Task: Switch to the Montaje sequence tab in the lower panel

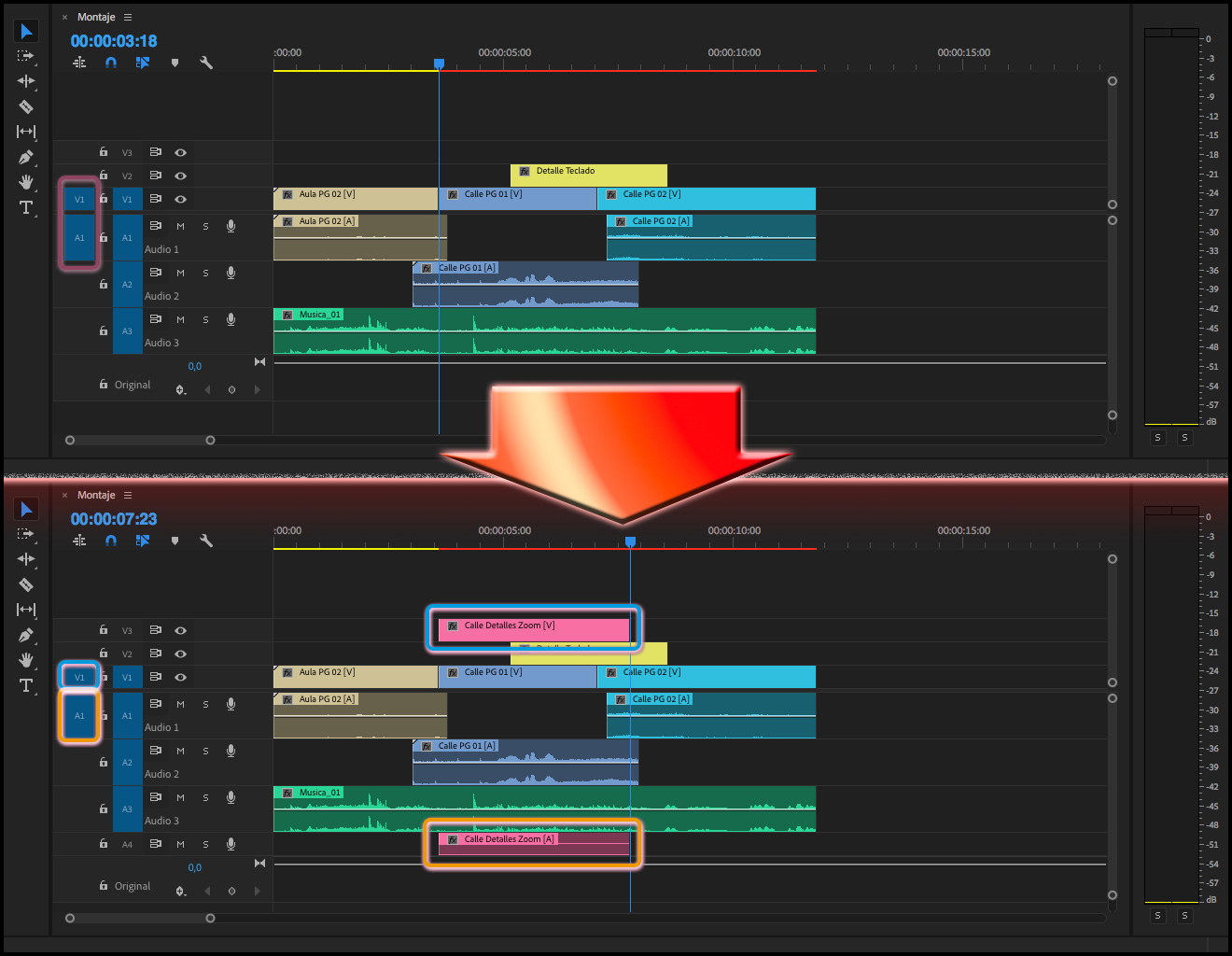Action: coord(96,495)
